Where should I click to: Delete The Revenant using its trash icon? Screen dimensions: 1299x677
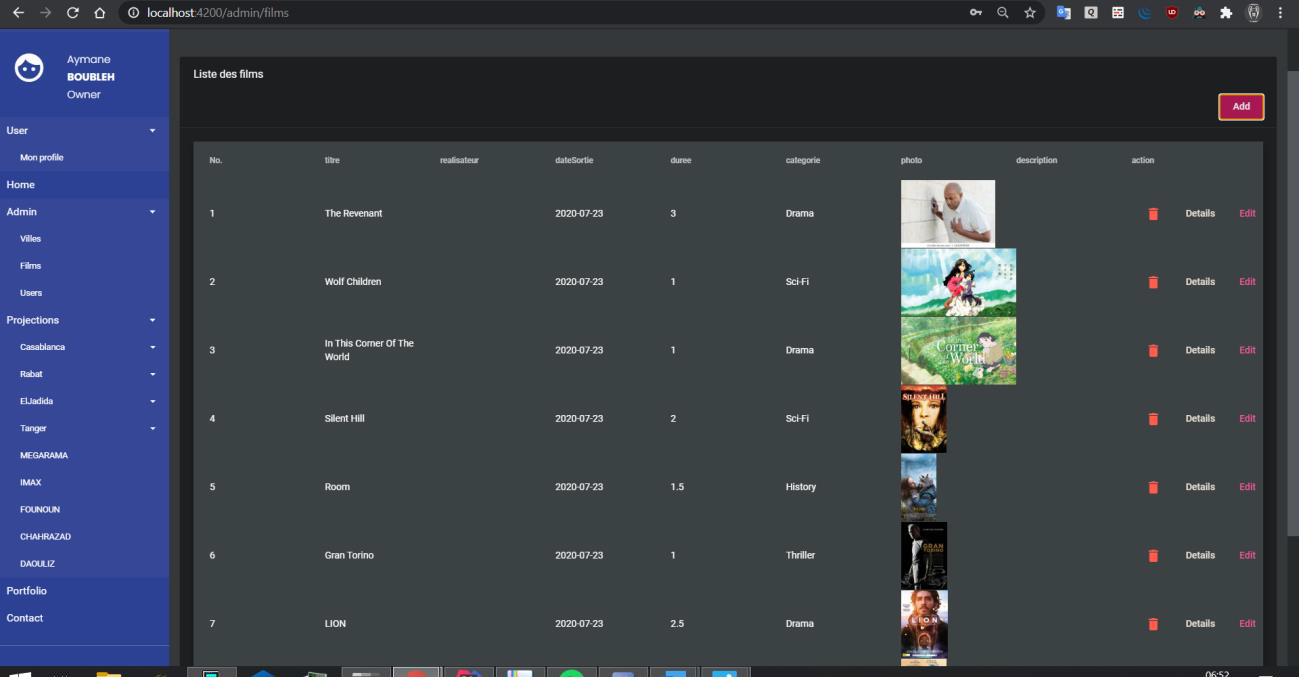point(1153,213)
